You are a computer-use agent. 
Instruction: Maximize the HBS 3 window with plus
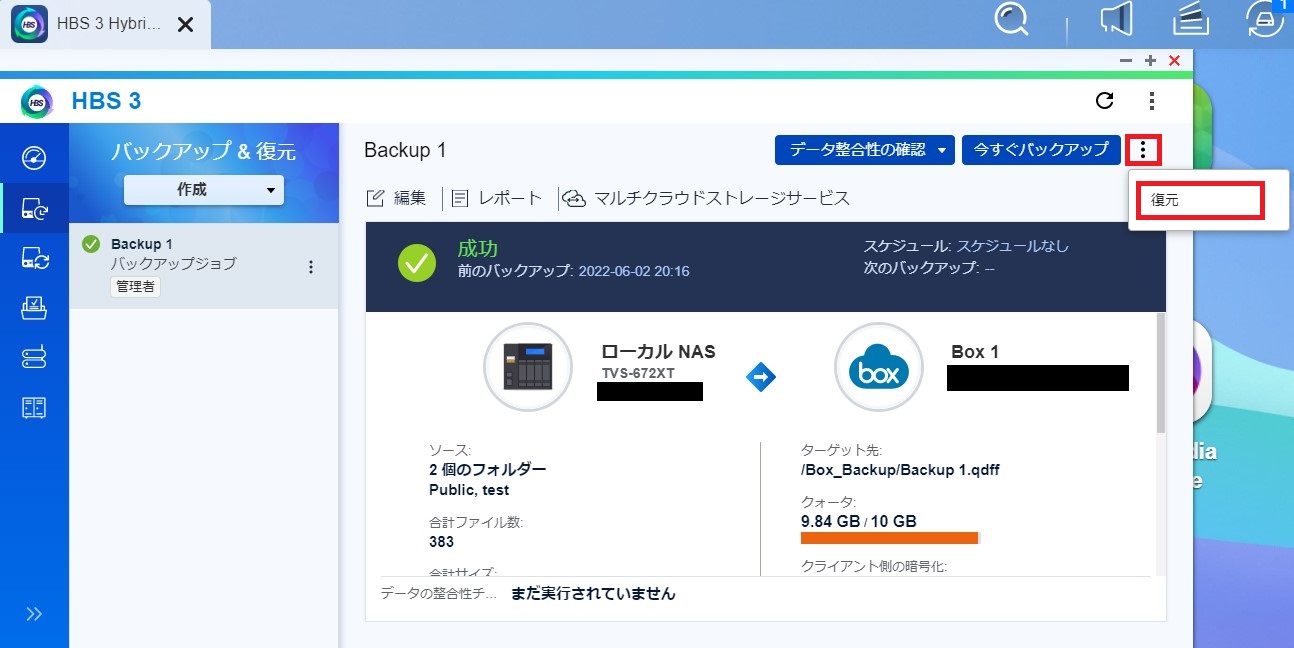tap(1150, 60)
